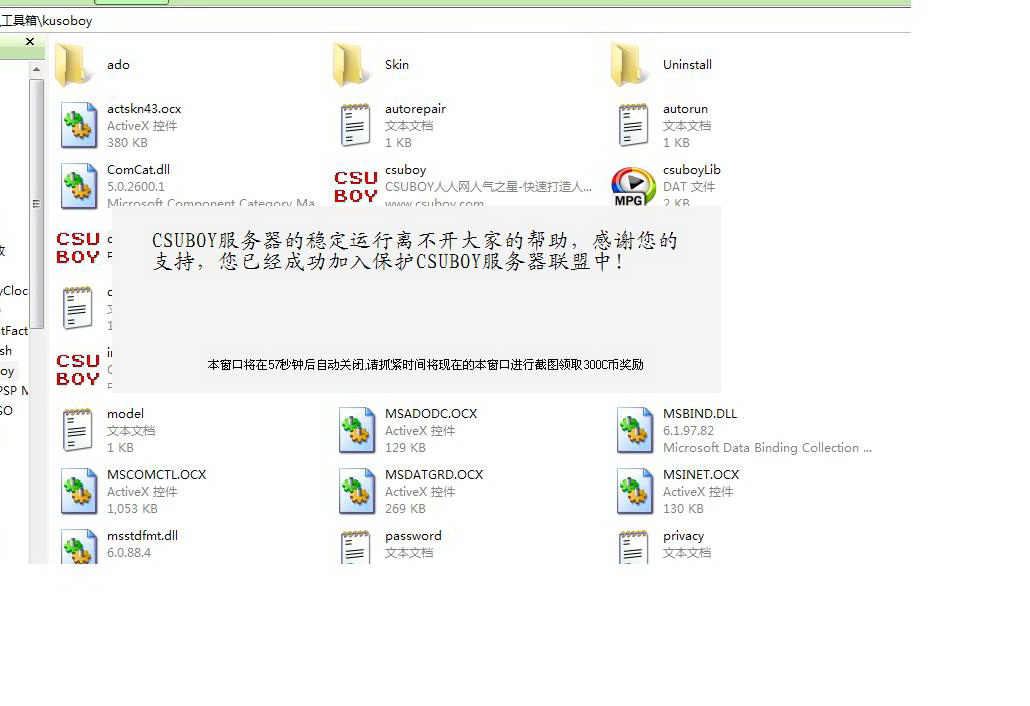Select the actskn43.ocx ActiveX file icon
The image size is (1030, 706).
79,125
